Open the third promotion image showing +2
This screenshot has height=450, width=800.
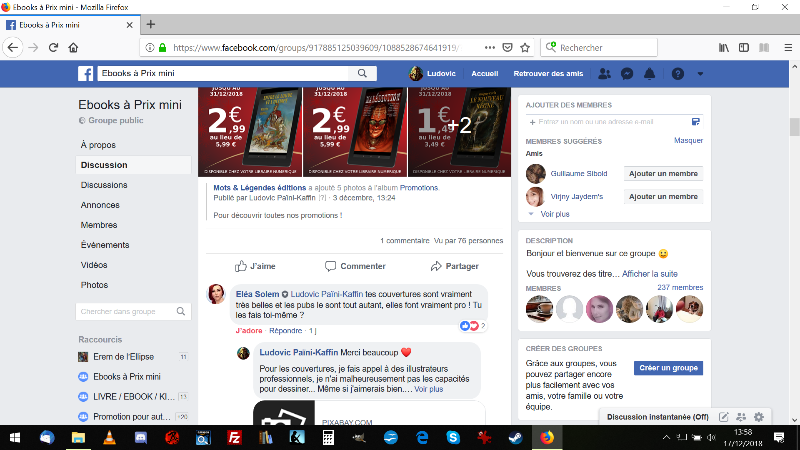459,127
